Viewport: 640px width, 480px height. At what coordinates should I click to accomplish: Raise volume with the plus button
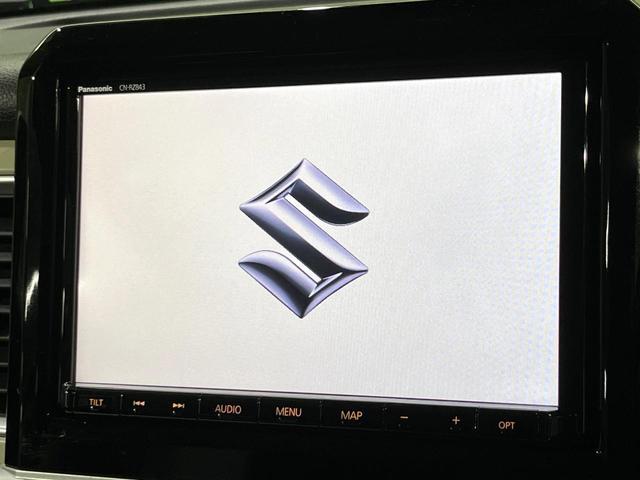click(455, 420)
